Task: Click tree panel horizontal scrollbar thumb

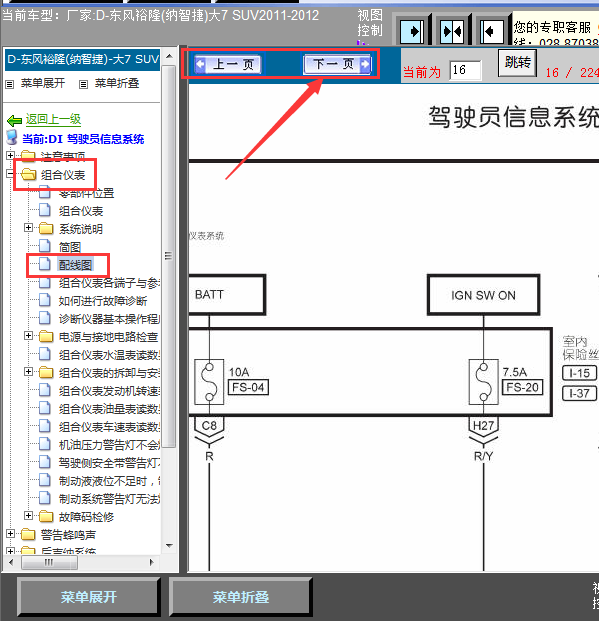Action: click(x=49, y=562)
